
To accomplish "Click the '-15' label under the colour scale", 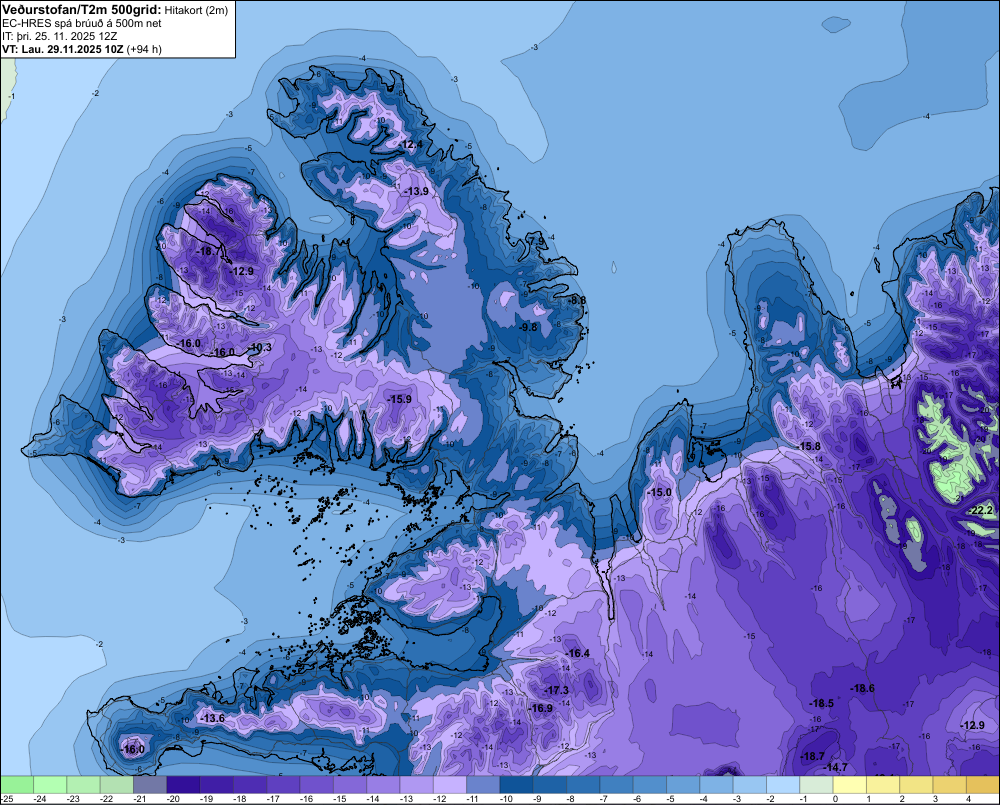I will 340,799.
